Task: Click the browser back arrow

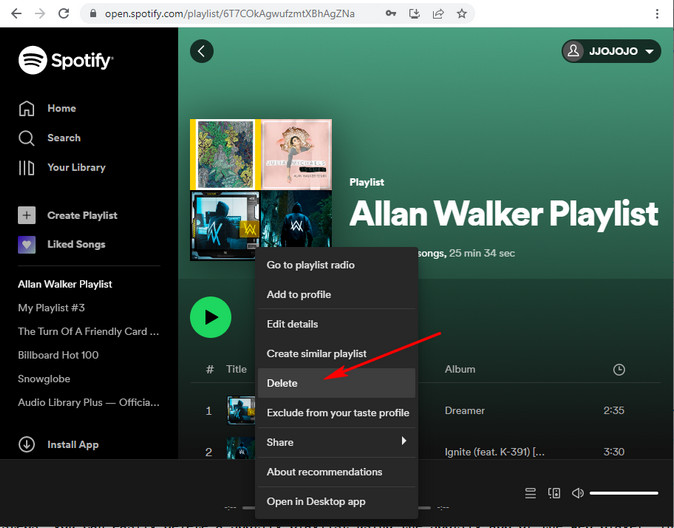Action: (x=16, y=14)
